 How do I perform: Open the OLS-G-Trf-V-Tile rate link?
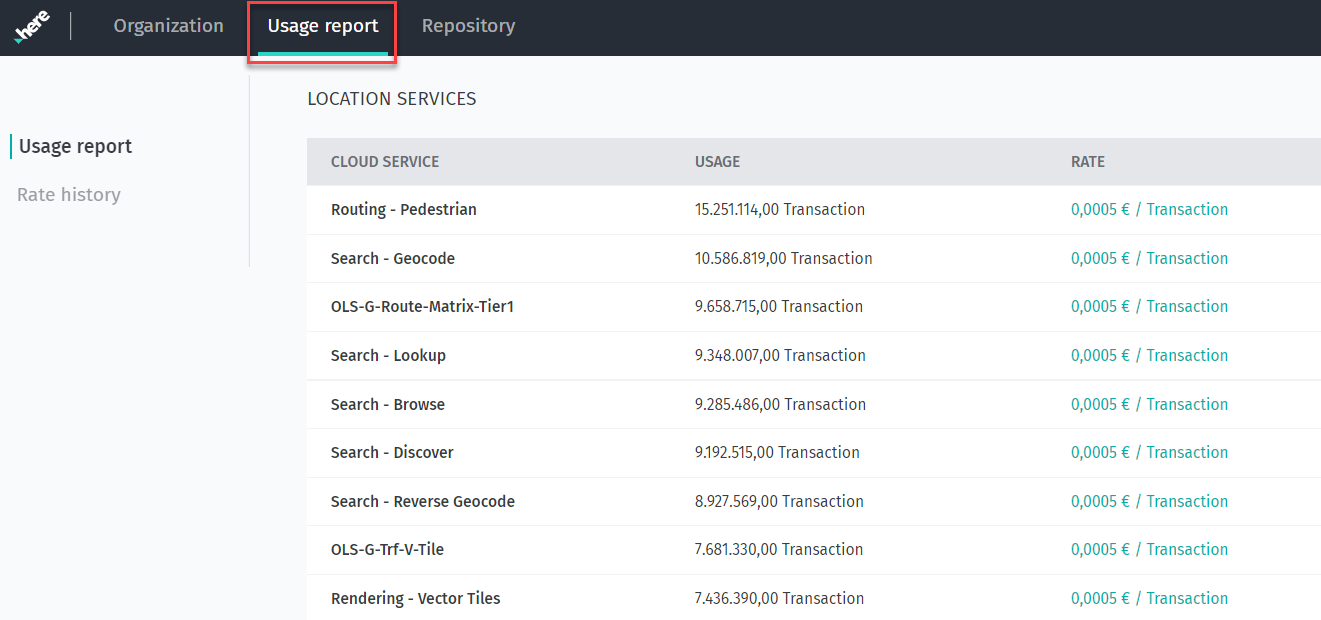pos(1149,550)
